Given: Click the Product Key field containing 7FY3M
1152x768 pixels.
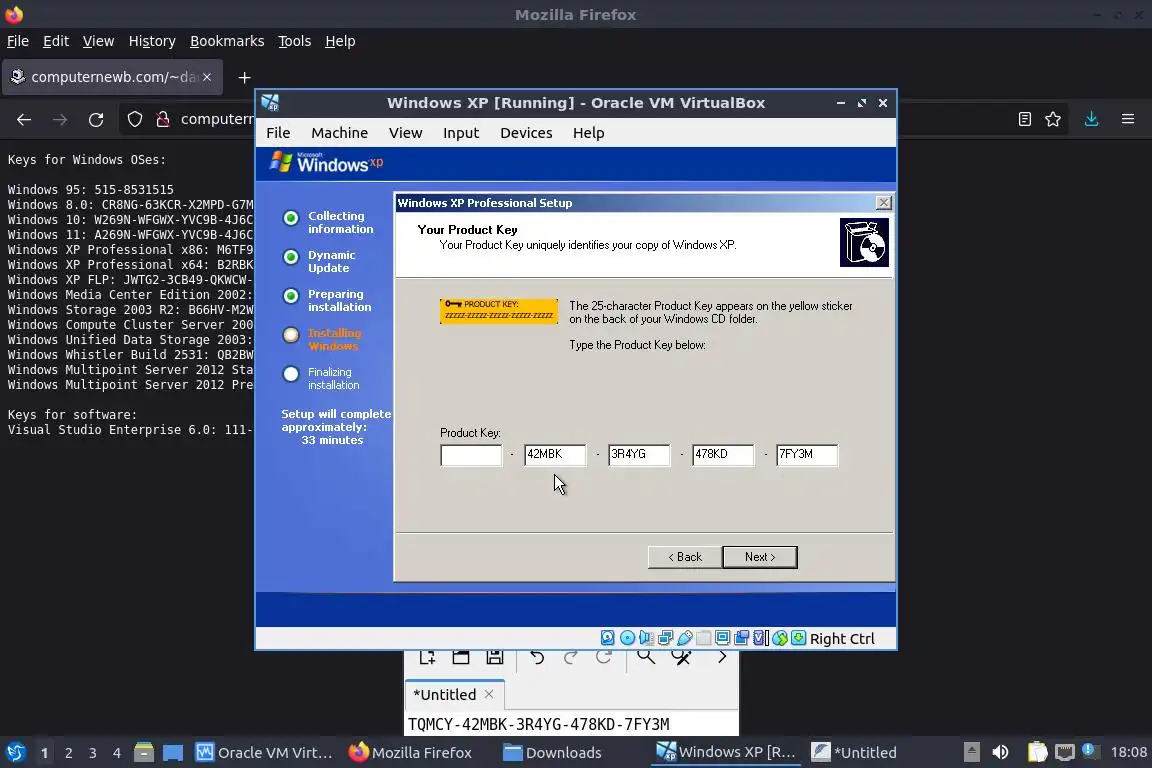Looking at the screenshot, I should click(x=806, y=455).
